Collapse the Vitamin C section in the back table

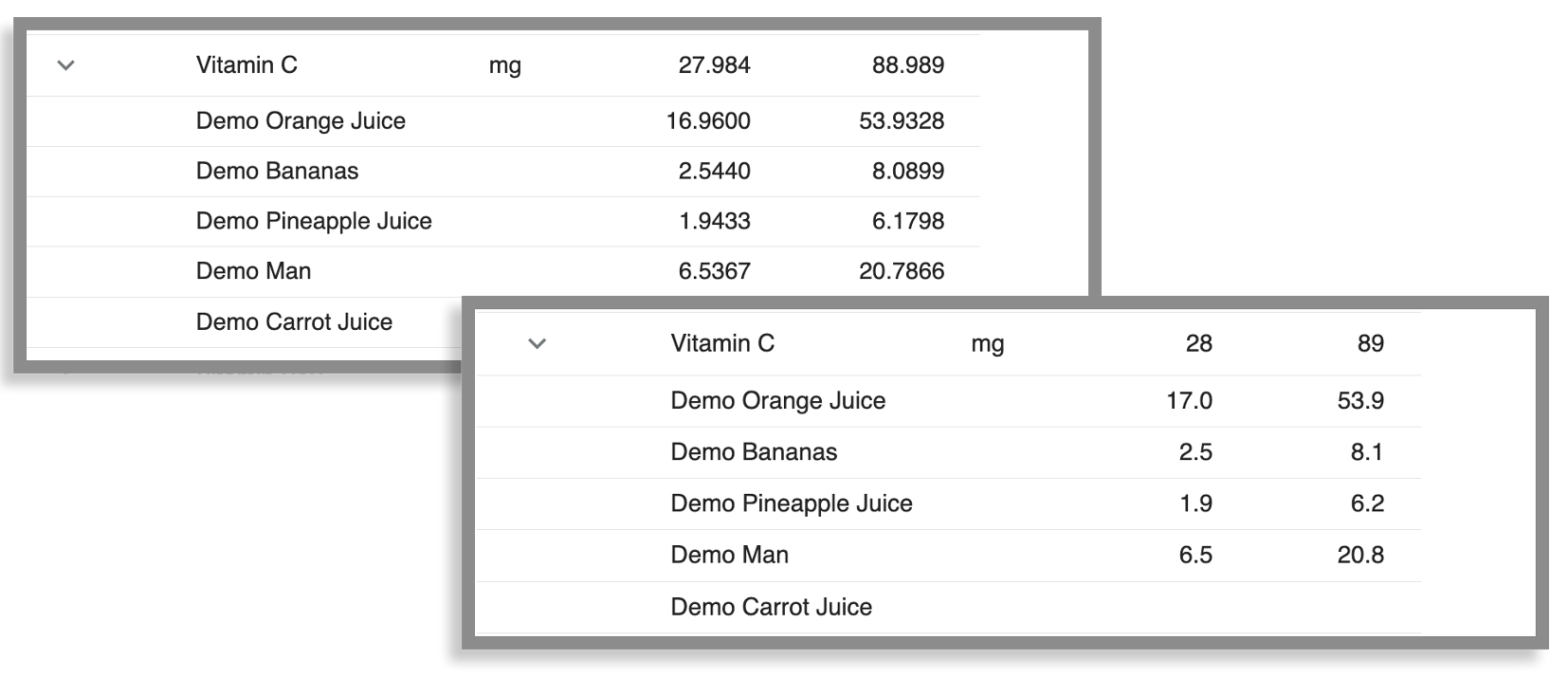(x=64, y=65)
